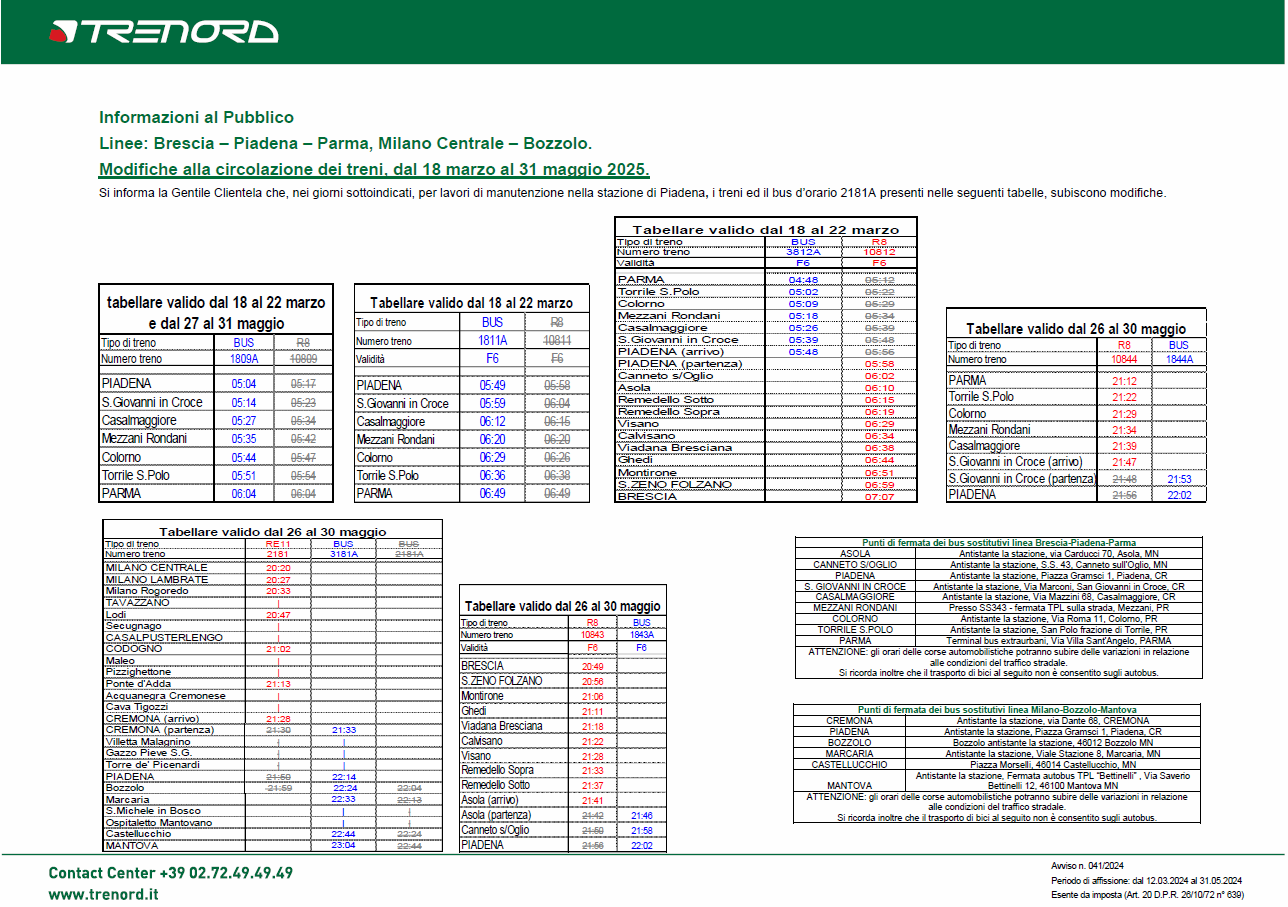Click the 21:53 bus time in table 1844A
The width and height of the screenshot is (1288, 907).
(x=1179, y=479)
